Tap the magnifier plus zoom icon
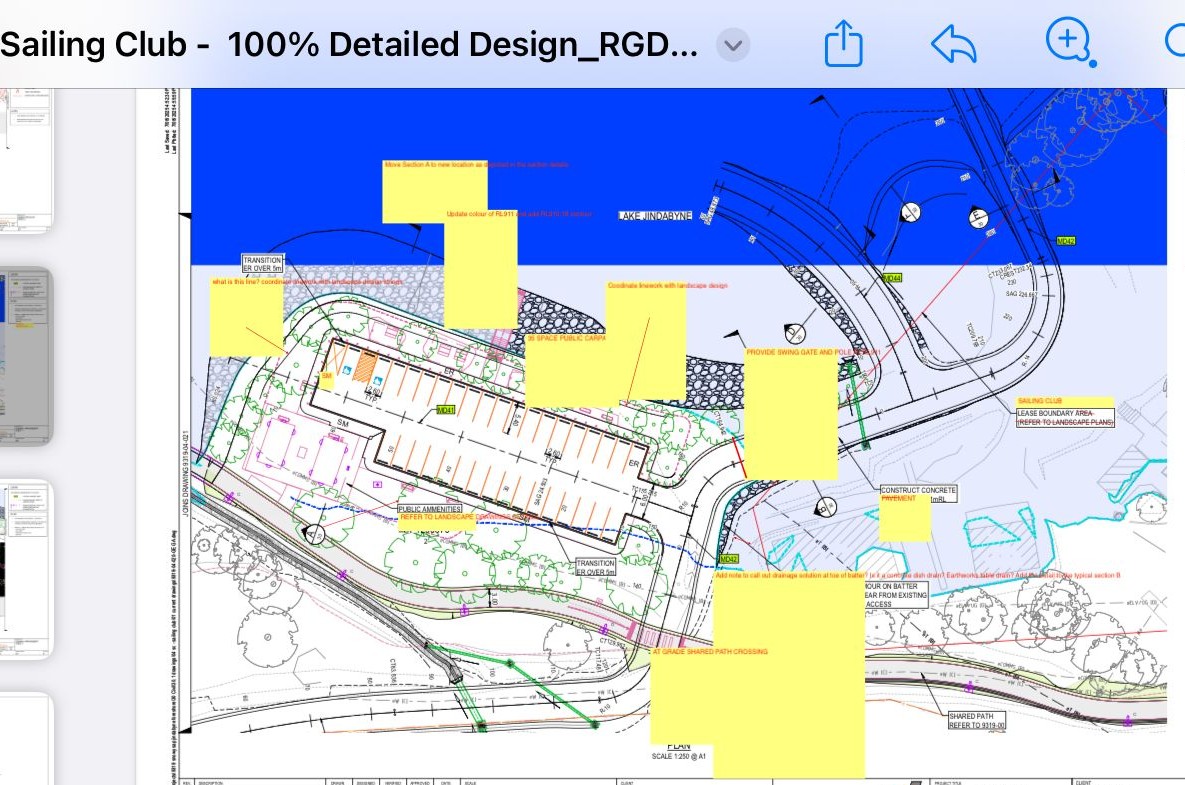 point(1067,42)
